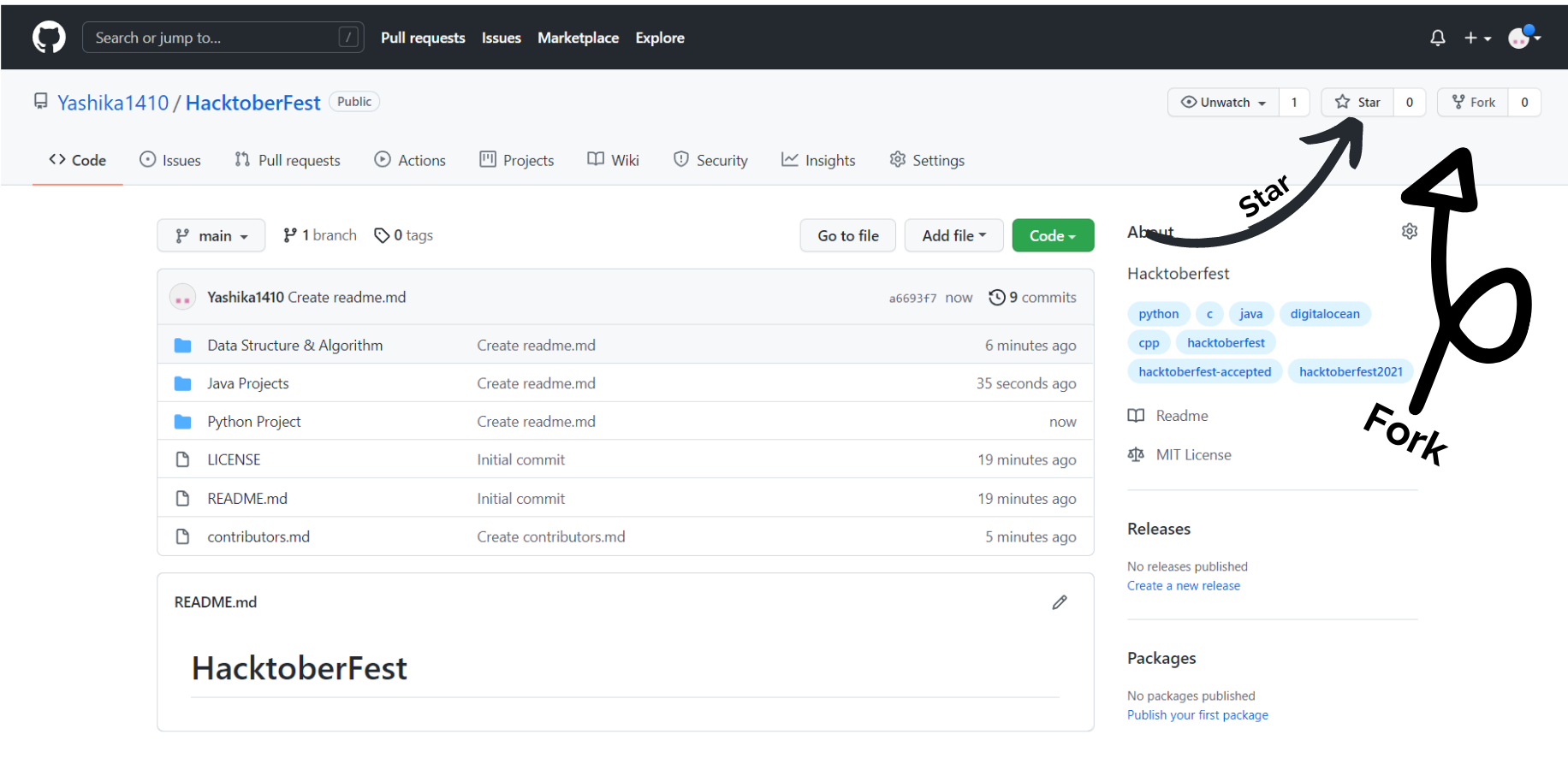The height and width of the screenshot is (764, 1568).
Task: Open the green Code dropdown
Action: click(1053, 235)
